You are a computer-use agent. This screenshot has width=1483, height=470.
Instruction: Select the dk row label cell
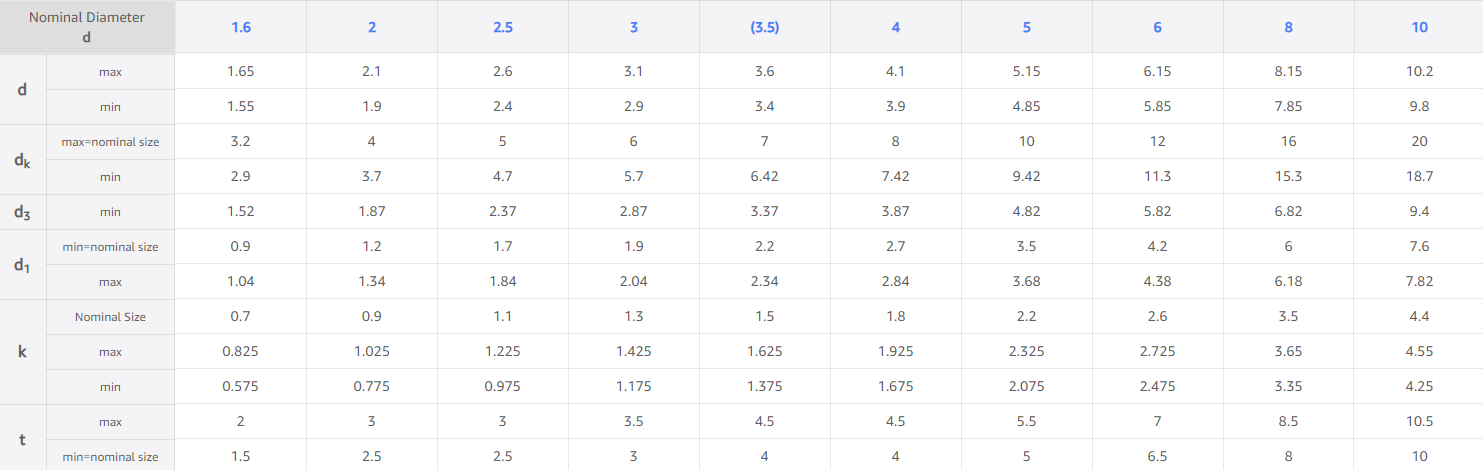[x=23, y=159]
